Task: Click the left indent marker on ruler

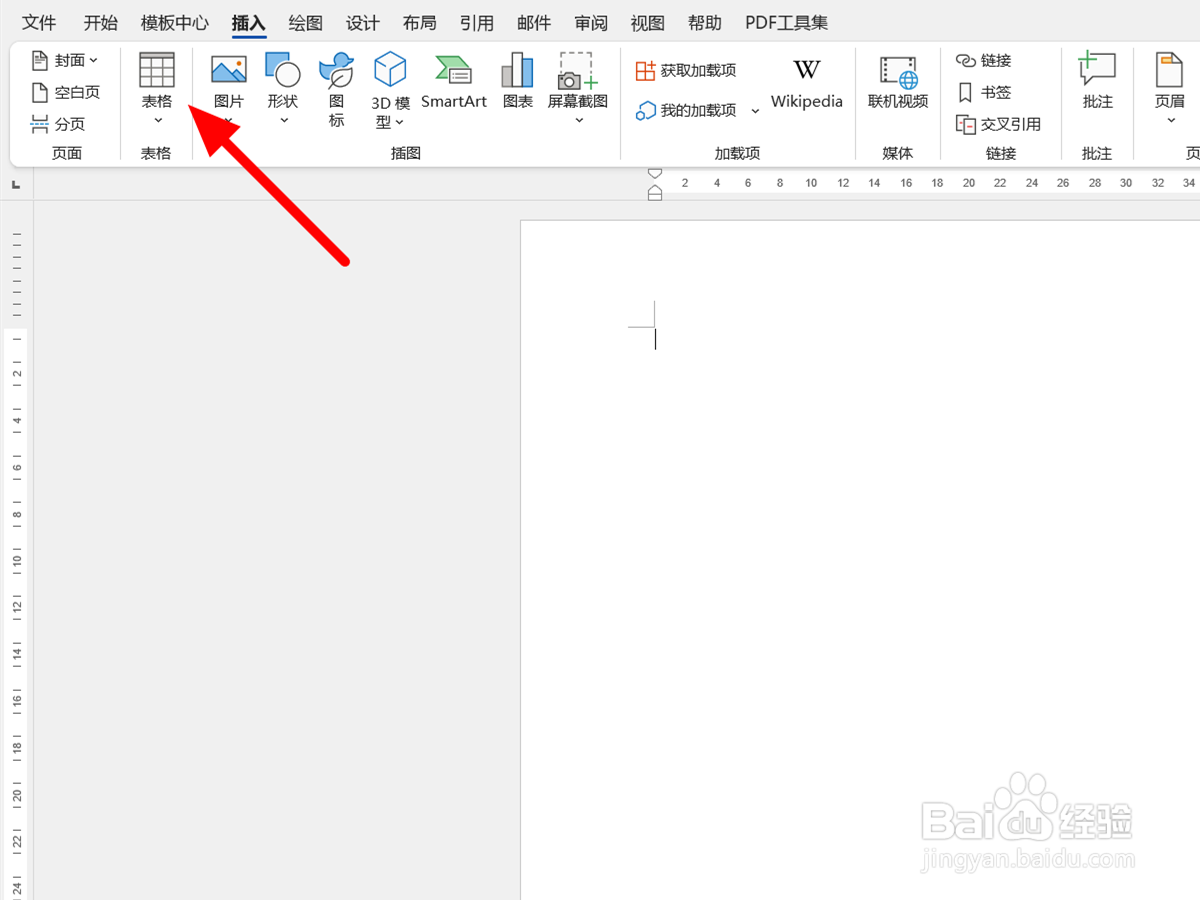Action: click(655, 196)
